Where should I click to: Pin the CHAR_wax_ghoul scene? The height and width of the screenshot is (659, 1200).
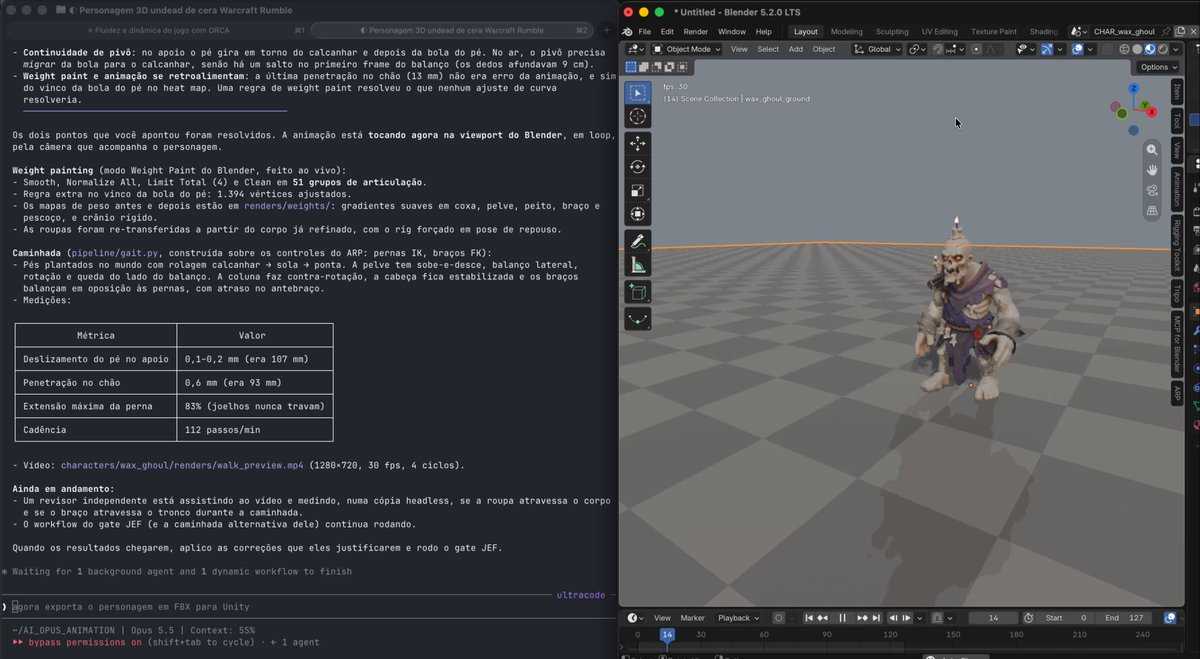(1165, 31)
